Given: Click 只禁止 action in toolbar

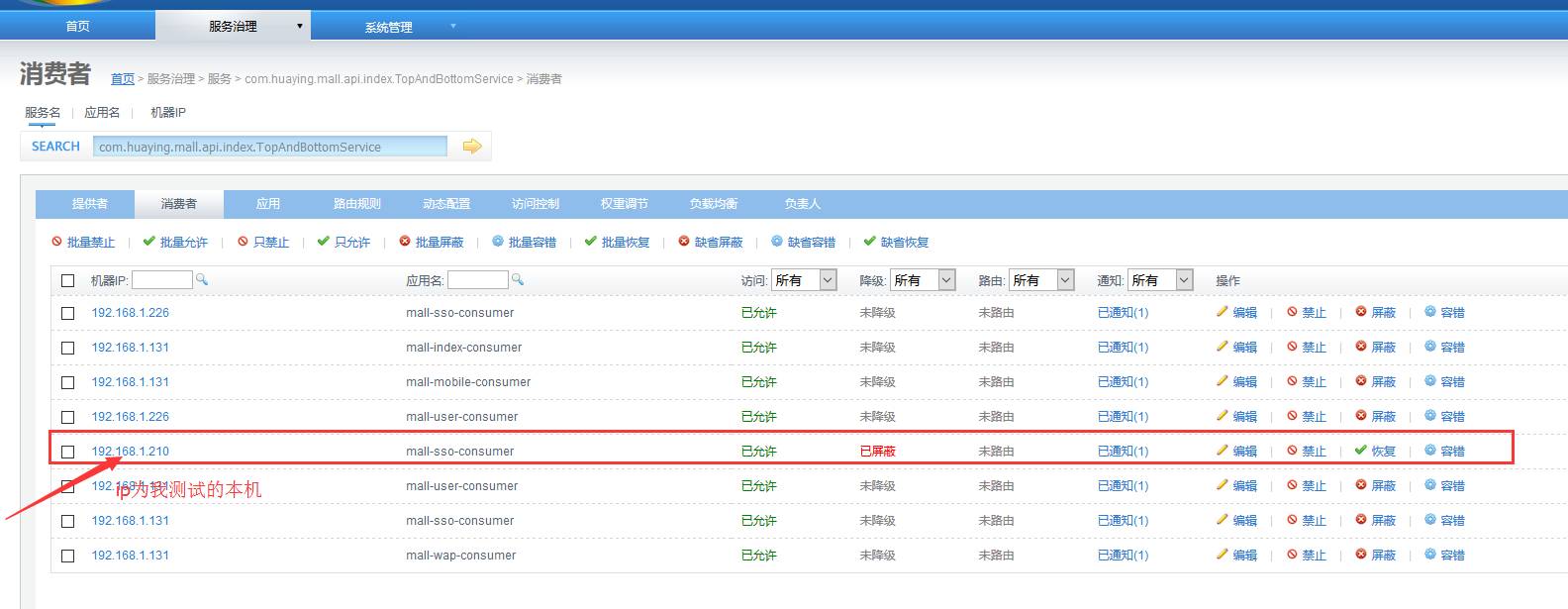Looking at the screenshot, I should (263, 243).
